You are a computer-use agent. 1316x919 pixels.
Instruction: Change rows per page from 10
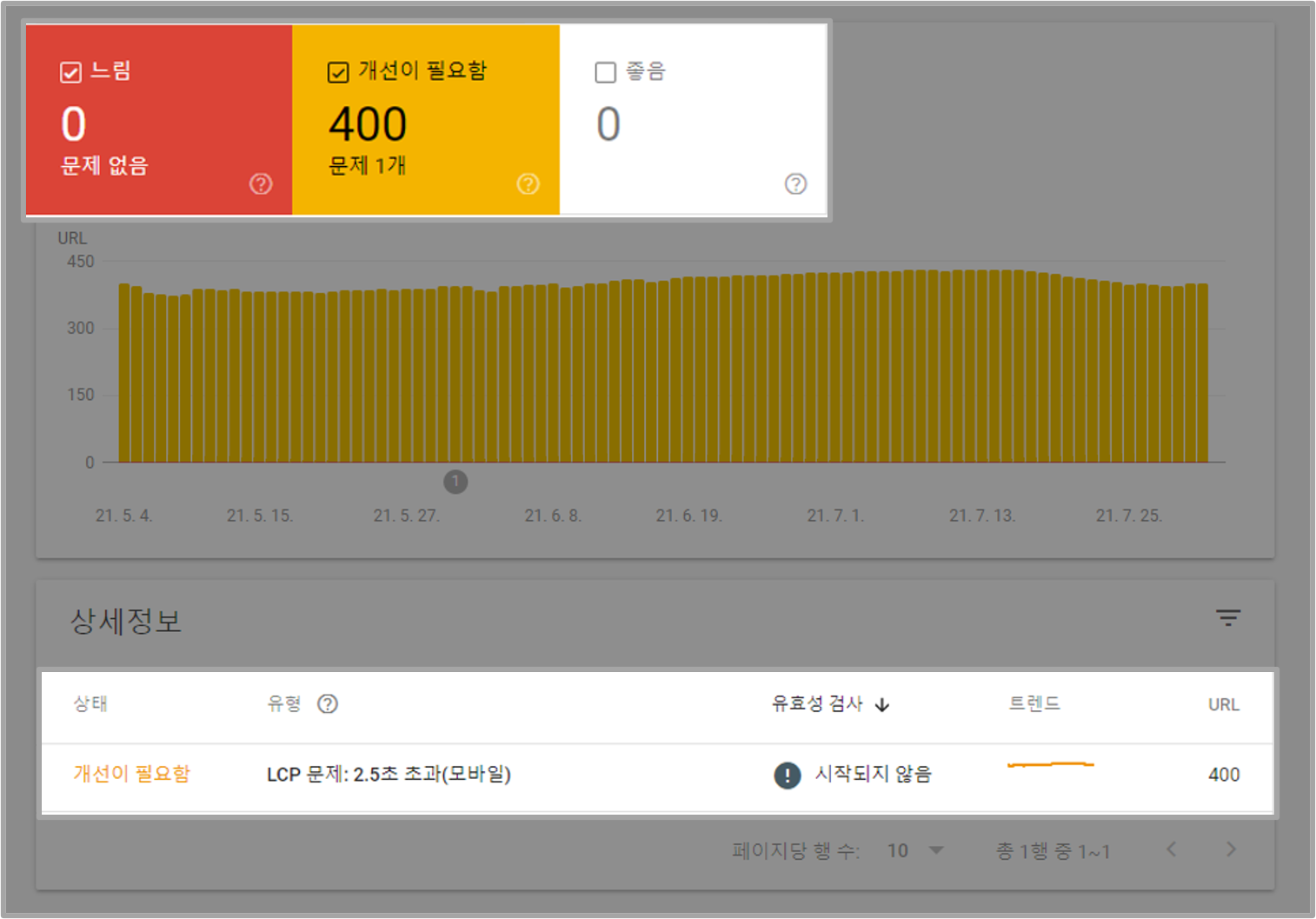[x=914, y=850]
